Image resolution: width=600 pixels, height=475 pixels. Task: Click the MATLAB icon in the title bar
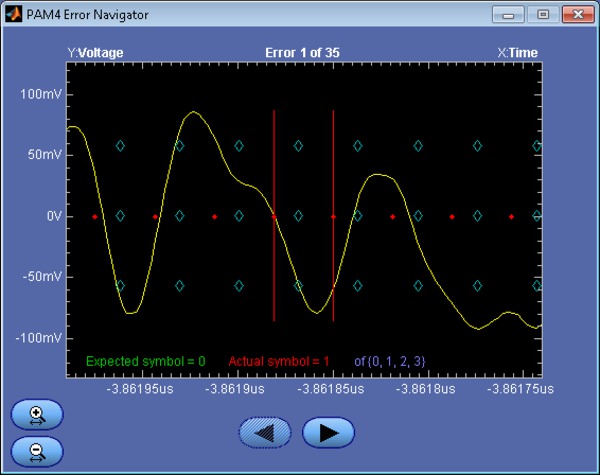14,15
